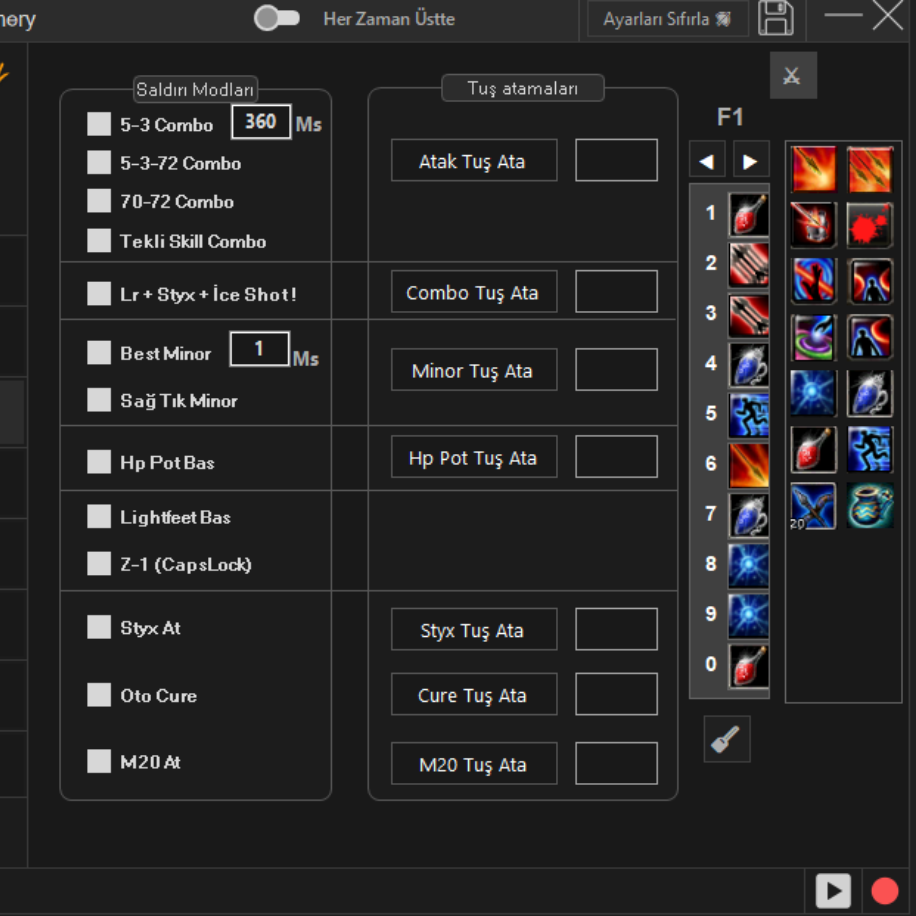
Task: Click the Hp Pot Tuş Ata button
Action: coord(474,457)
